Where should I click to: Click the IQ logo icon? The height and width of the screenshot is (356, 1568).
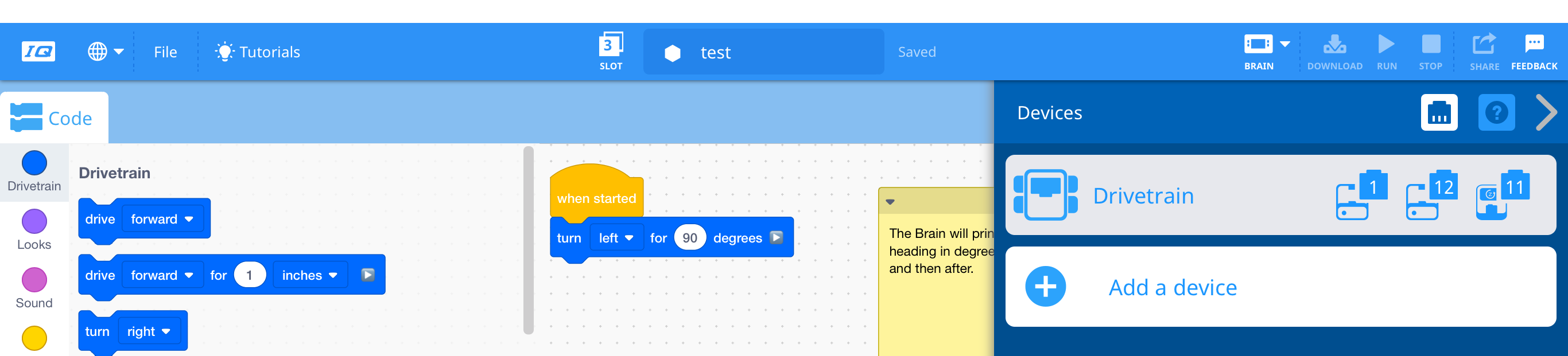(x=38, y=52)
